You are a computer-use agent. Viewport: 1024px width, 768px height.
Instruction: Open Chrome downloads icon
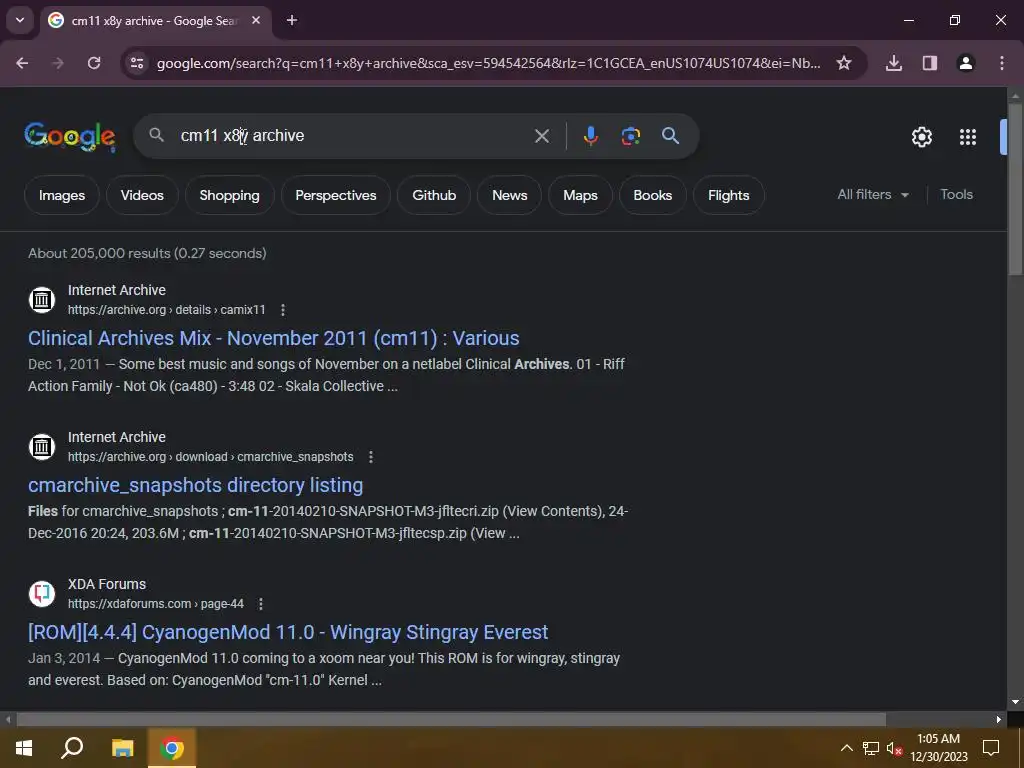[x=894, y=63]
